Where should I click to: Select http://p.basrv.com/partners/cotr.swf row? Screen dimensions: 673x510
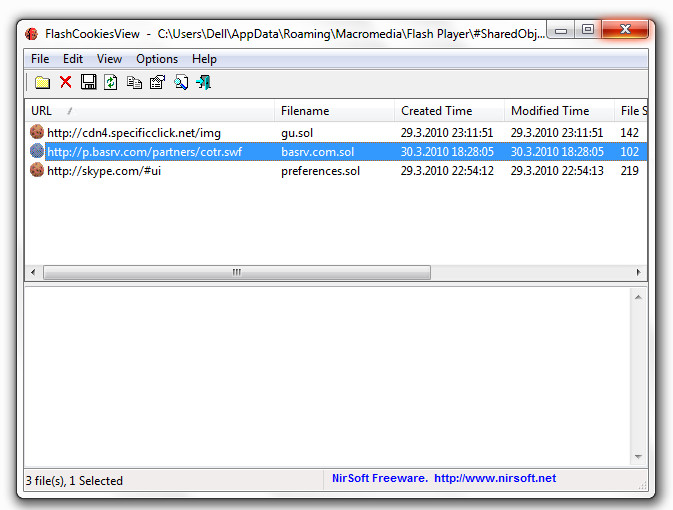tap(336, 152)
